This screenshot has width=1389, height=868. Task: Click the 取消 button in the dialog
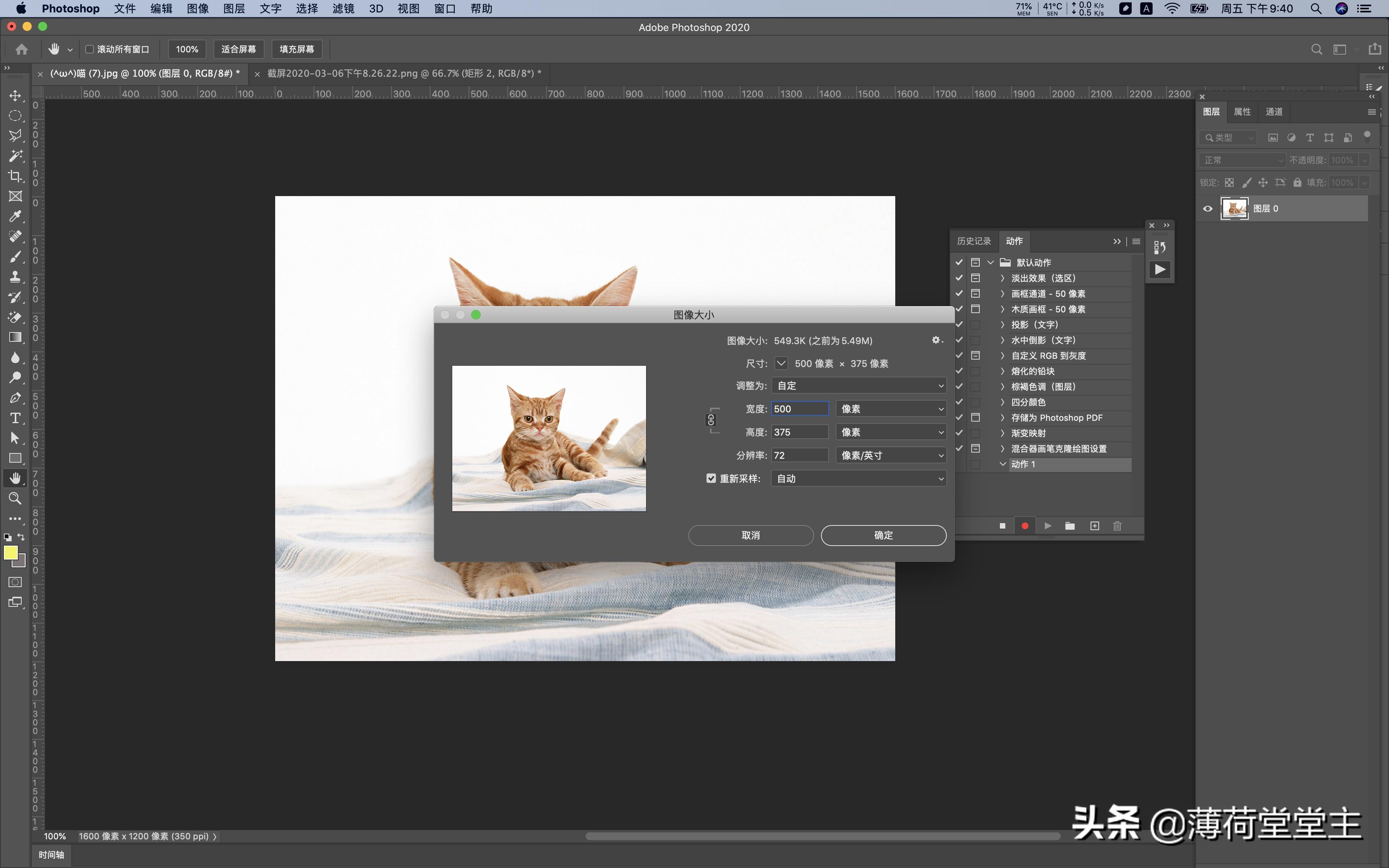pyautogui.click(x=750, y=535)
